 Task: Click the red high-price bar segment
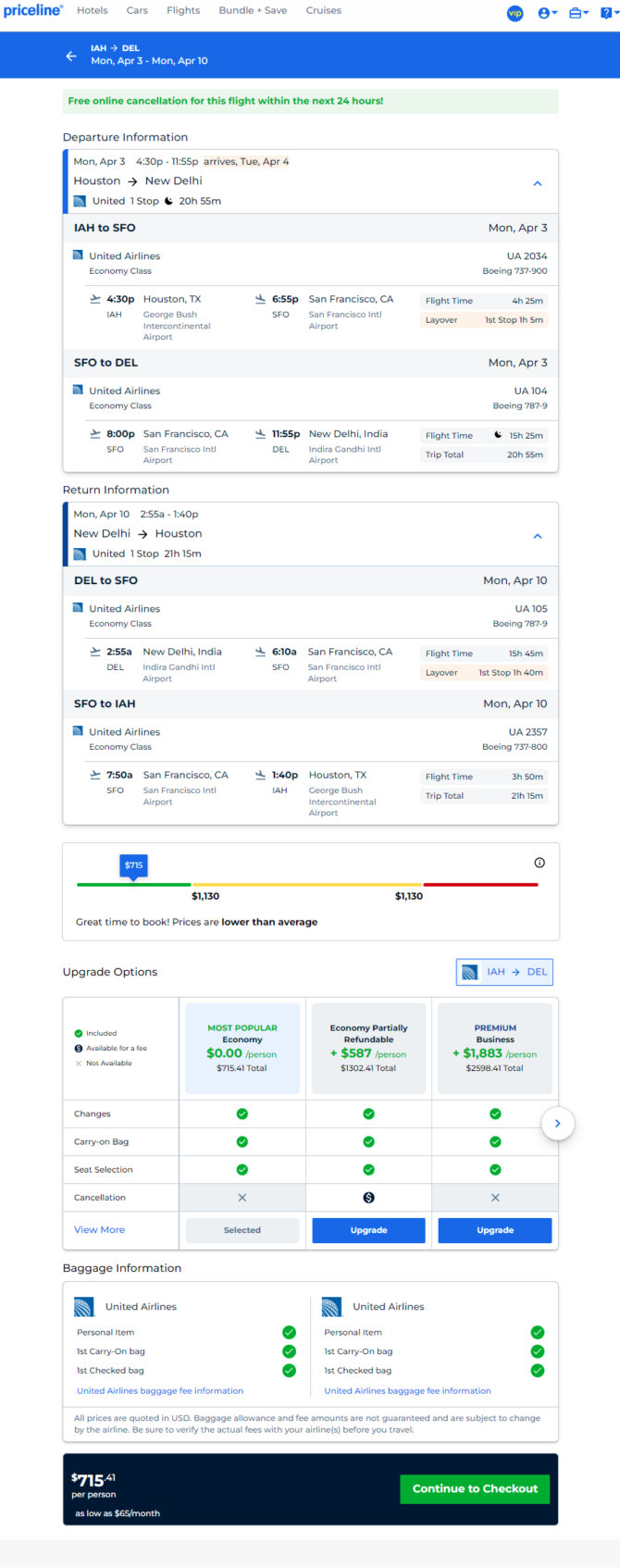pos(480,885)
